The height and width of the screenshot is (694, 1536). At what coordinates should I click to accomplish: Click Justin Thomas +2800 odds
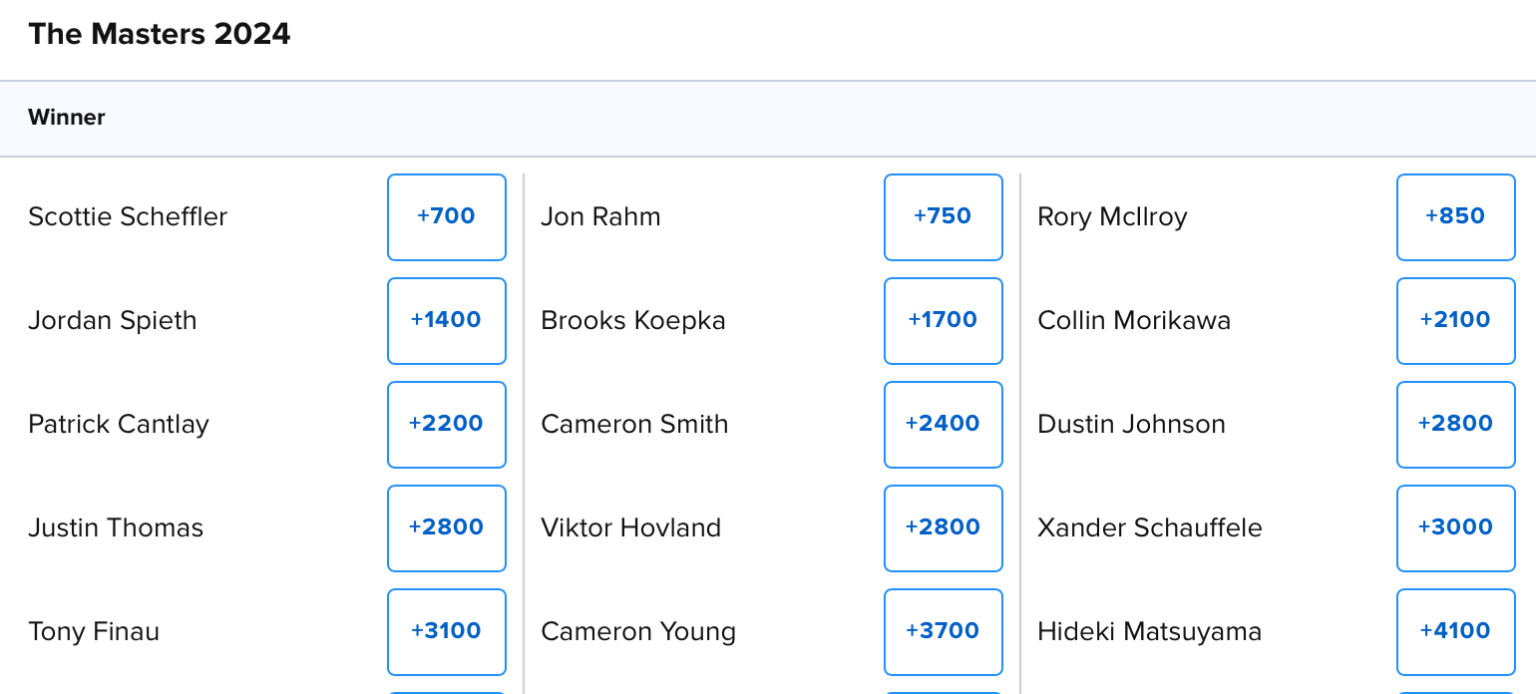click(447, 528)
